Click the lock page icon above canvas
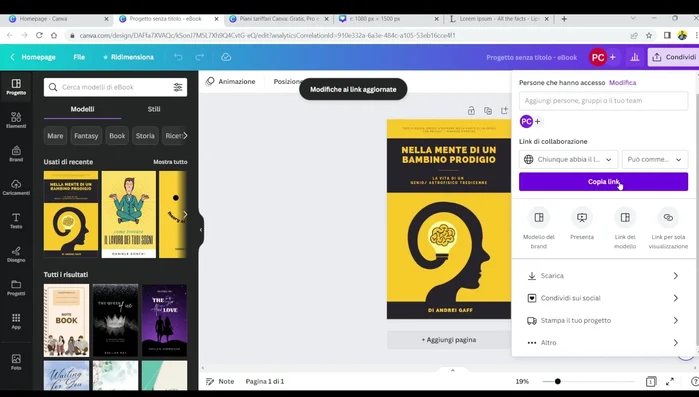Viewport: 699px width, 397px height. pos(471,111)
